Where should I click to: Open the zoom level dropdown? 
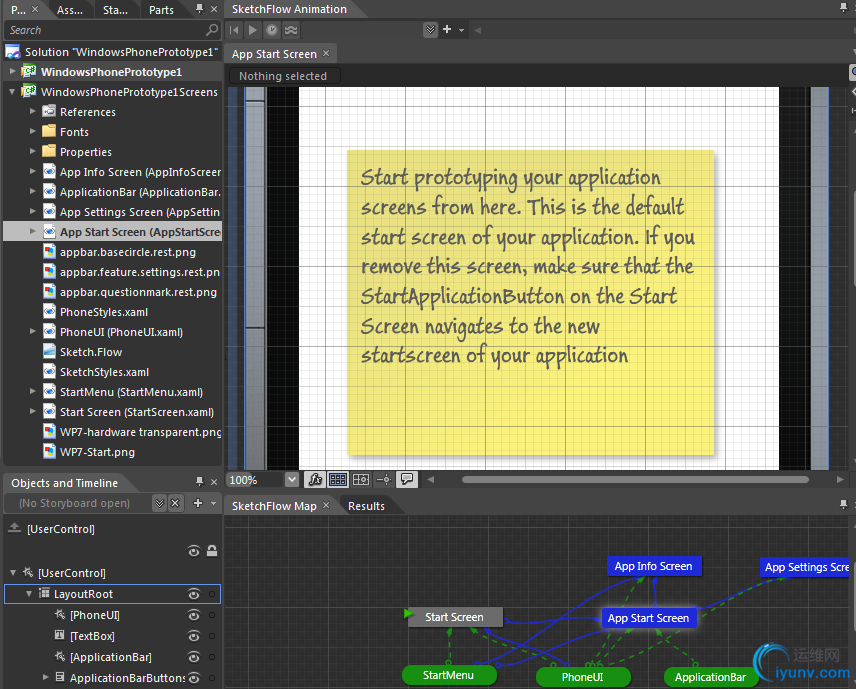[x=292, y=480]
